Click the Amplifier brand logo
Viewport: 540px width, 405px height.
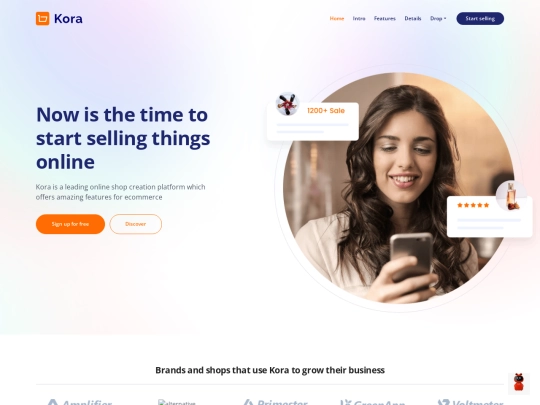[x=80, y=402]
